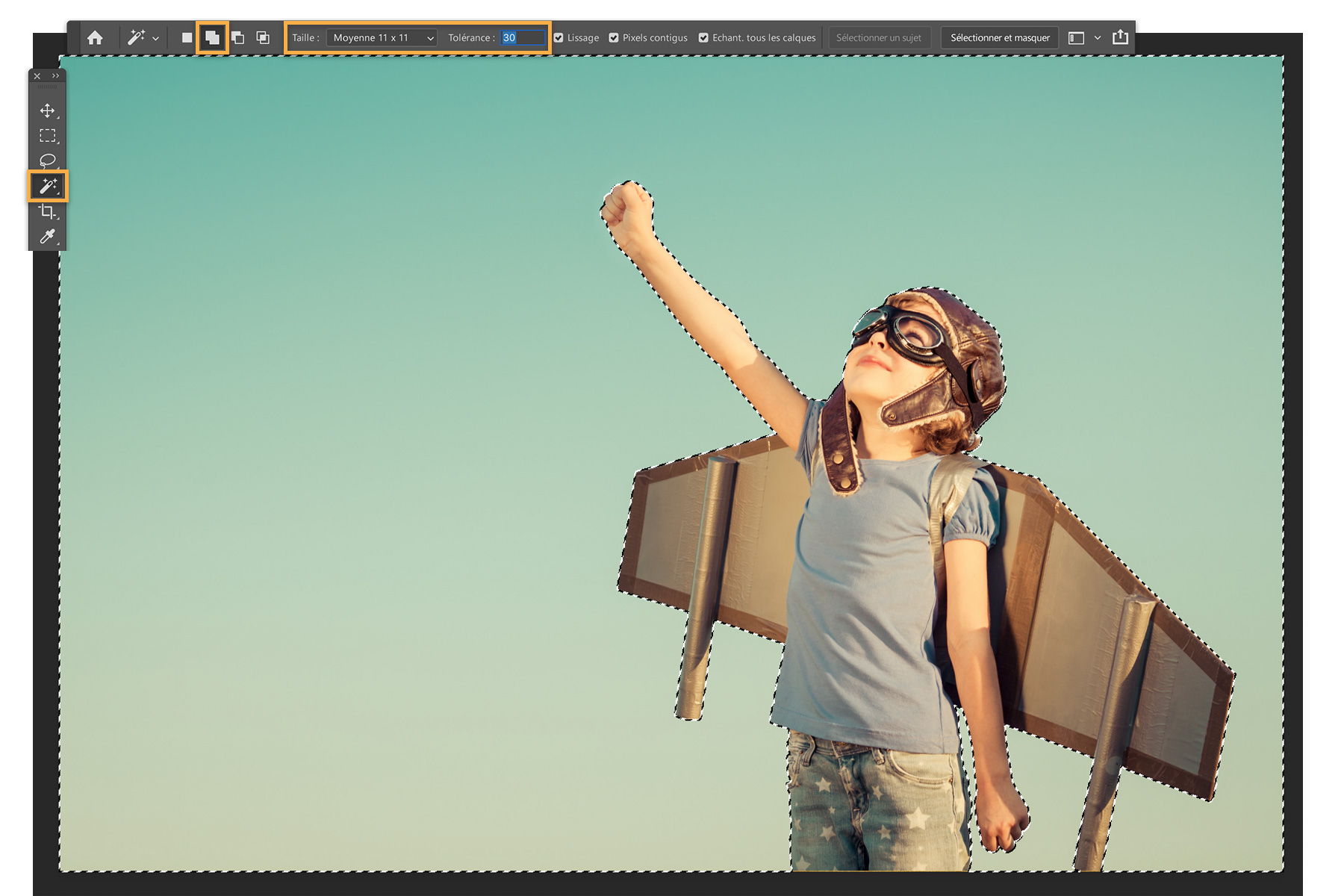
Task: Select the Eyedropper tool
Action: pyautogui.click(x=48, y=237)
